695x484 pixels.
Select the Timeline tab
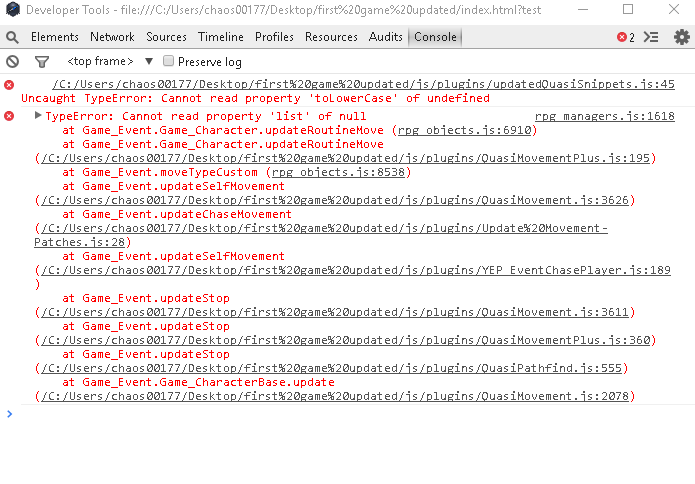pyautogui.click(x=221, y=37)
